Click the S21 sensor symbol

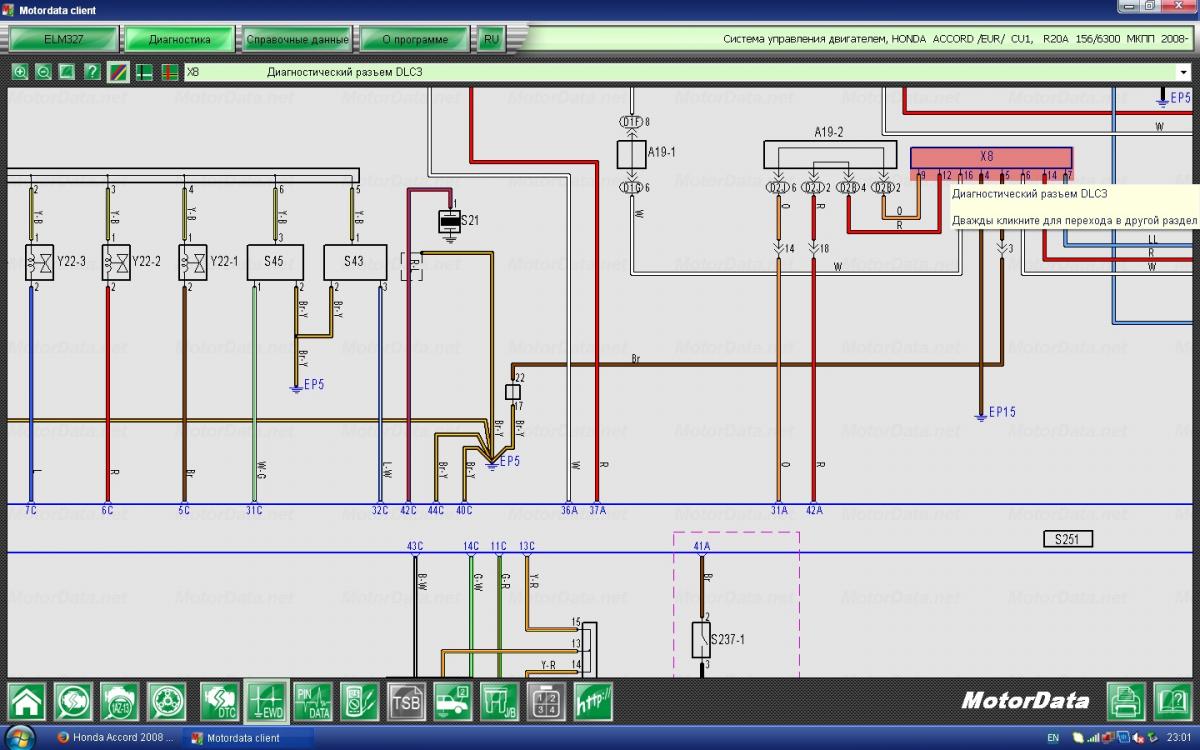click(x=450, y=220)
